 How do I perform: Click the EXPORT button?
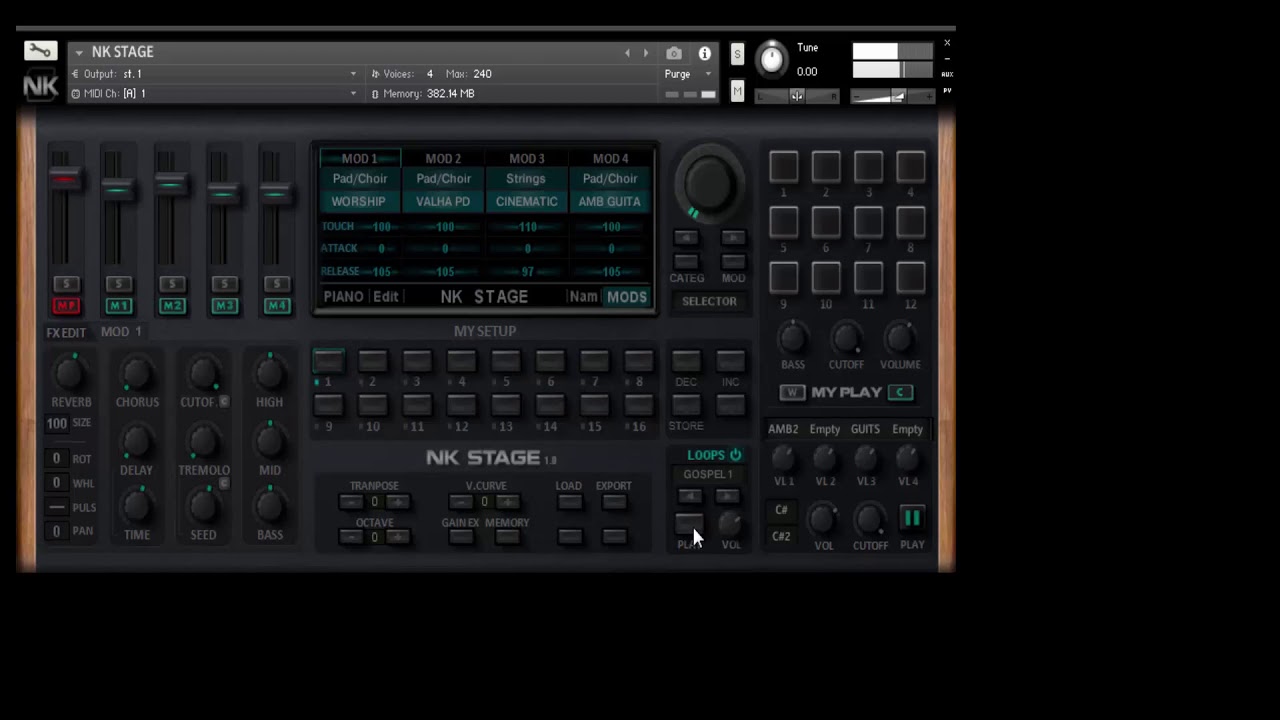(x=614, y=502)
